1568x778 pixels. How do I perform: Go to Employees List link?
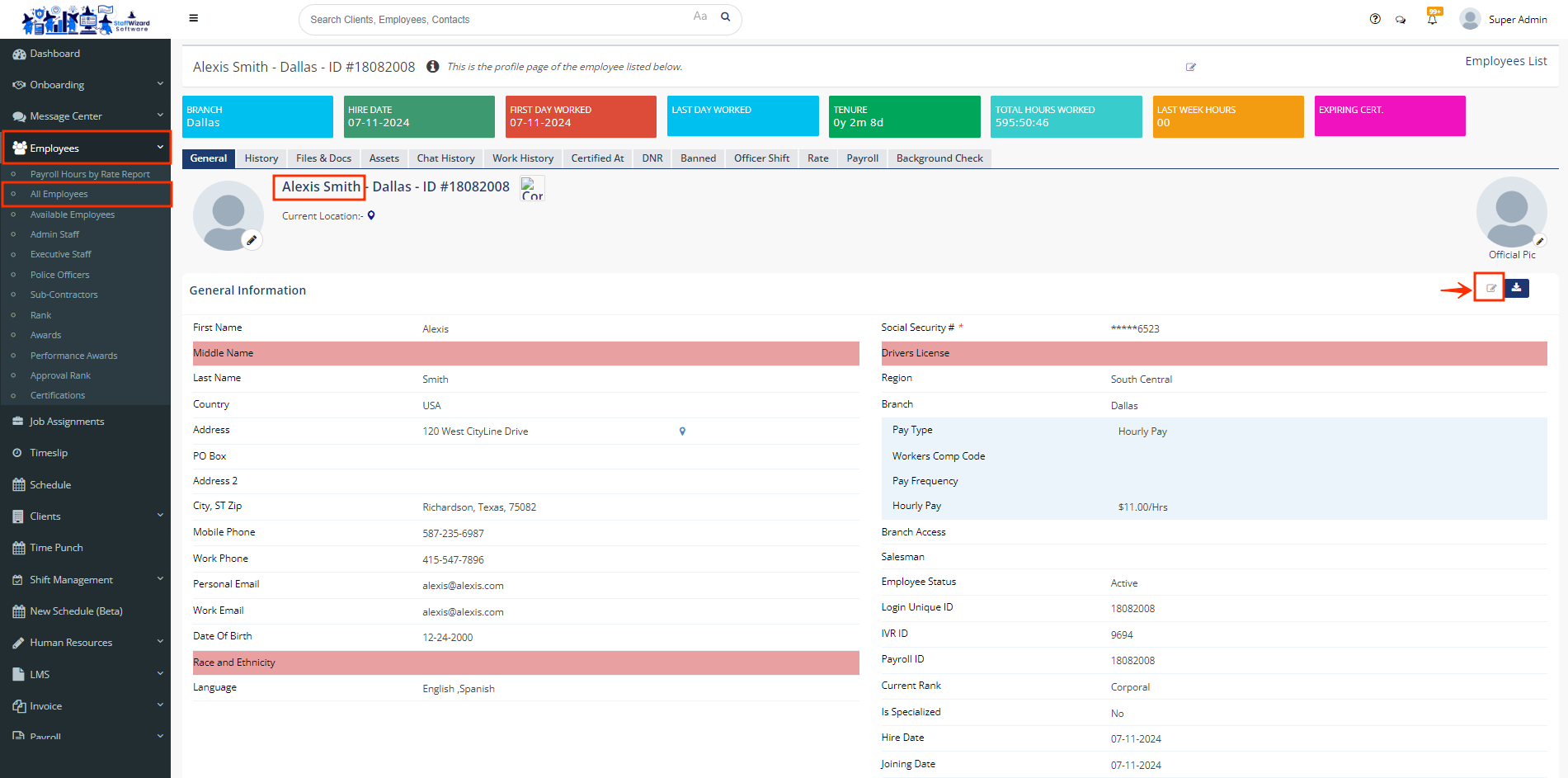tap(1505, 61)
